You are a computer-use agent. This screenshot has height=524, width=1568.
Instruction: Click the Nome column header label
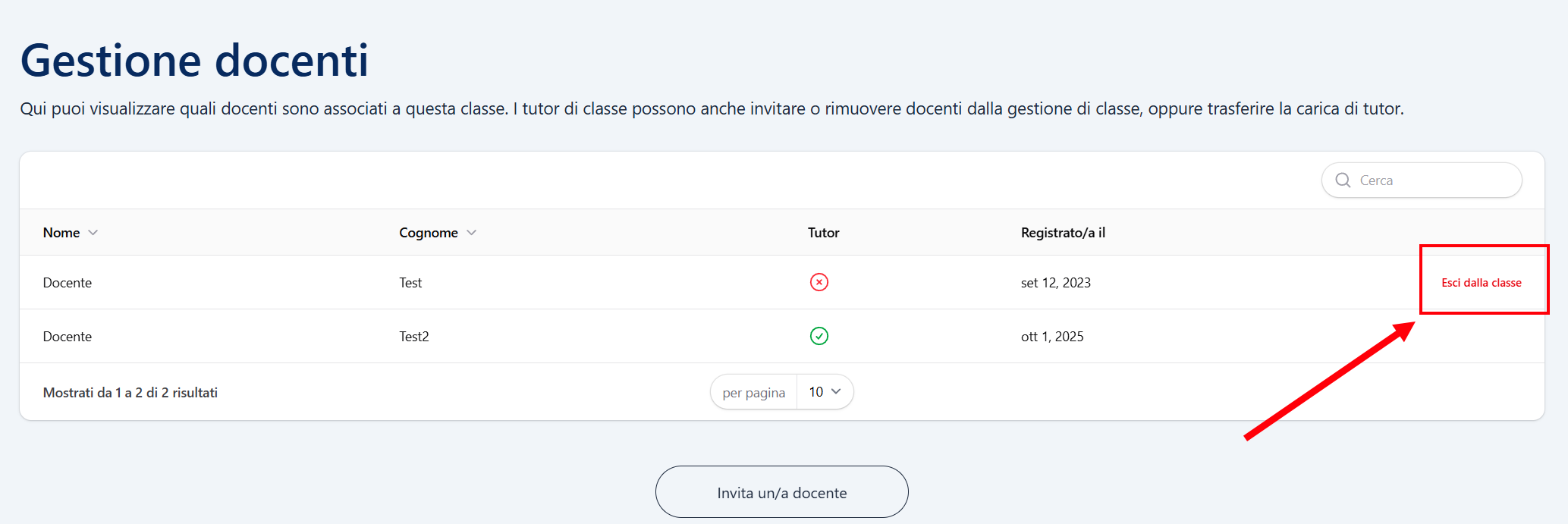click(x=61, y=233)
